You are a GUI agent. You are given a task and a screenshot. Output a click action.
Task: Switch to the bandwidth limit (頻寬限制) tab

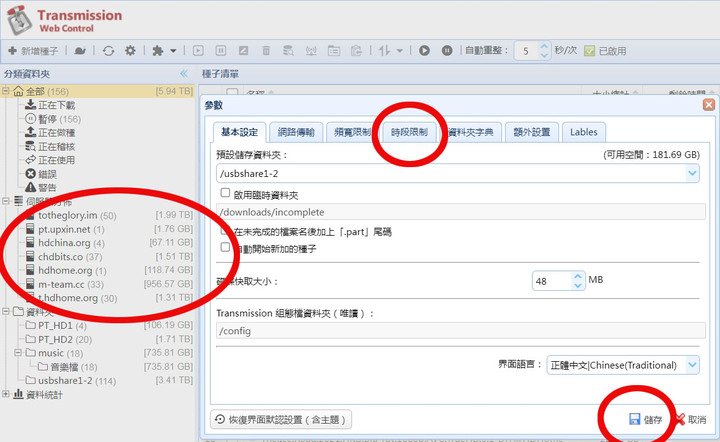(x=352, y=132)
